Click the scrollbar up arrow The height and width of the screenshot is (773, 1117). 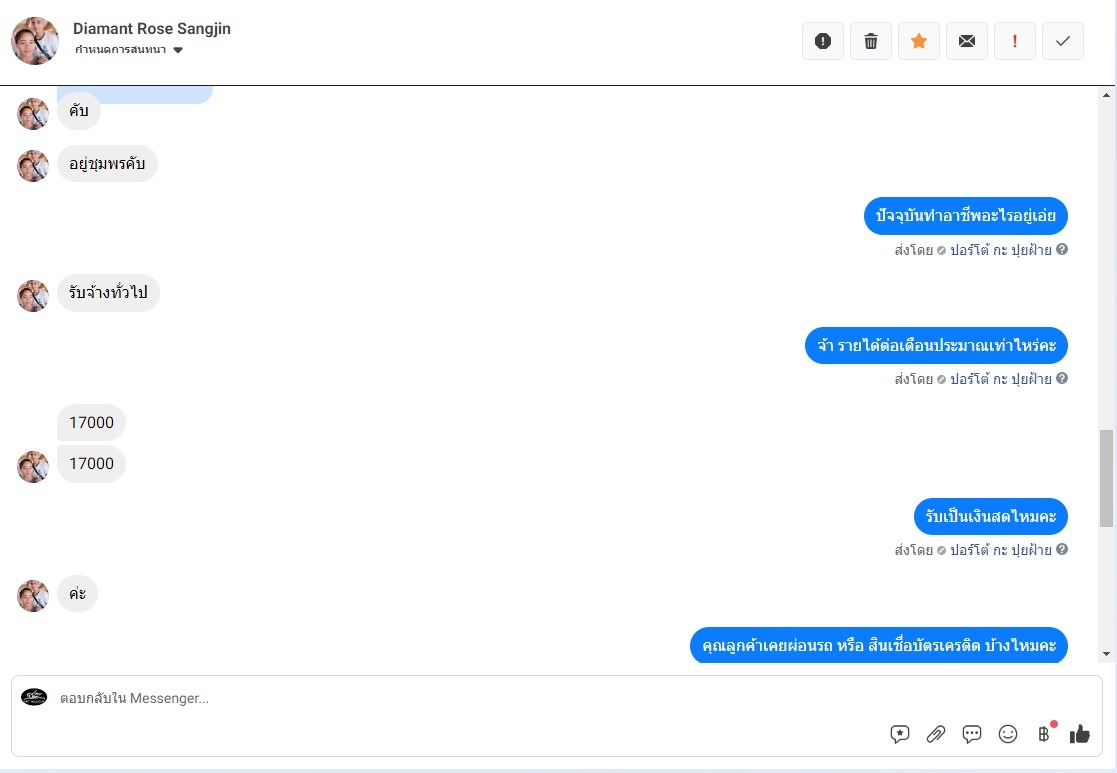click(1106, 95)
